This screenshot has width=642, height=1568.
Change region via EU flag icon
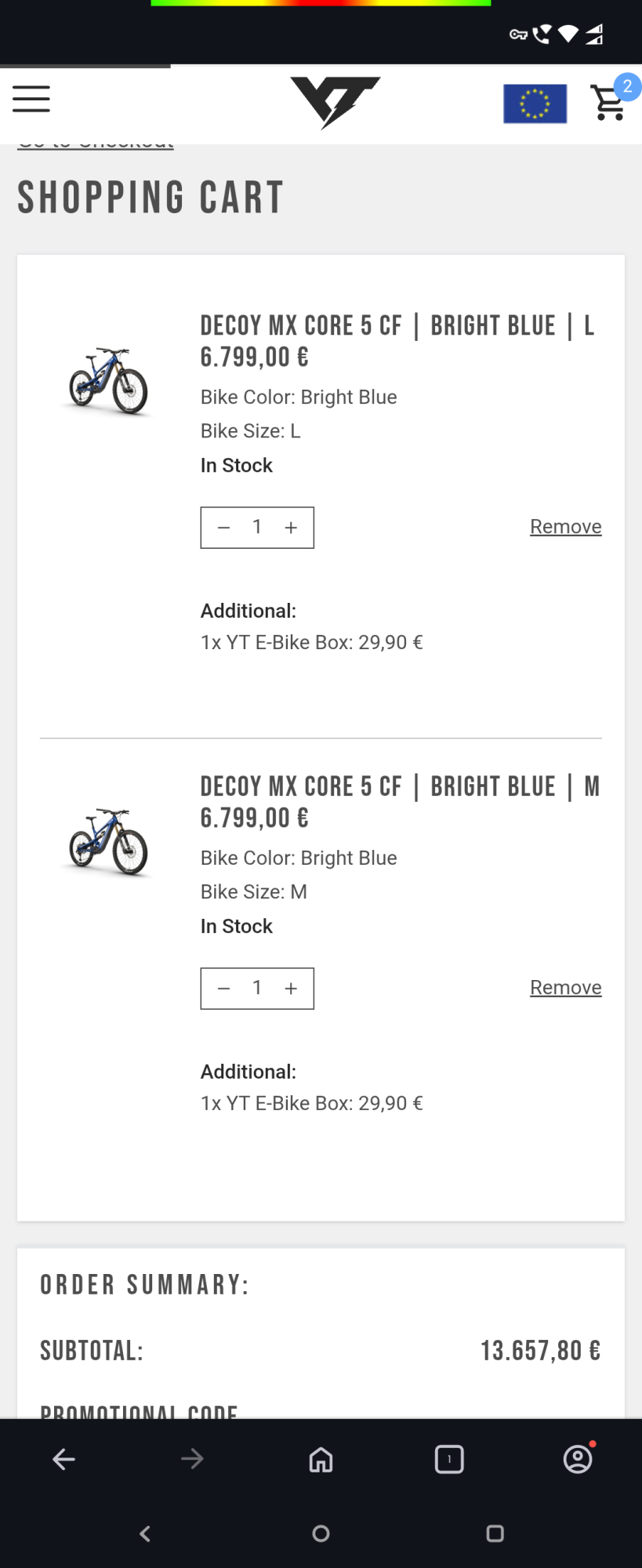pos(535,103)
